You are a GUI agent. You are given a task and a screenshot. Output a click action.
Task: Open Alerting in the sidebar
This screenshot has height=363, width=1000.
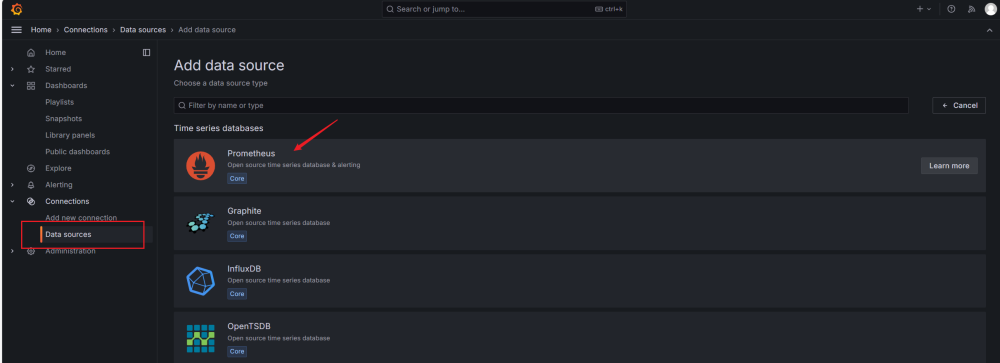pos(59,185)
